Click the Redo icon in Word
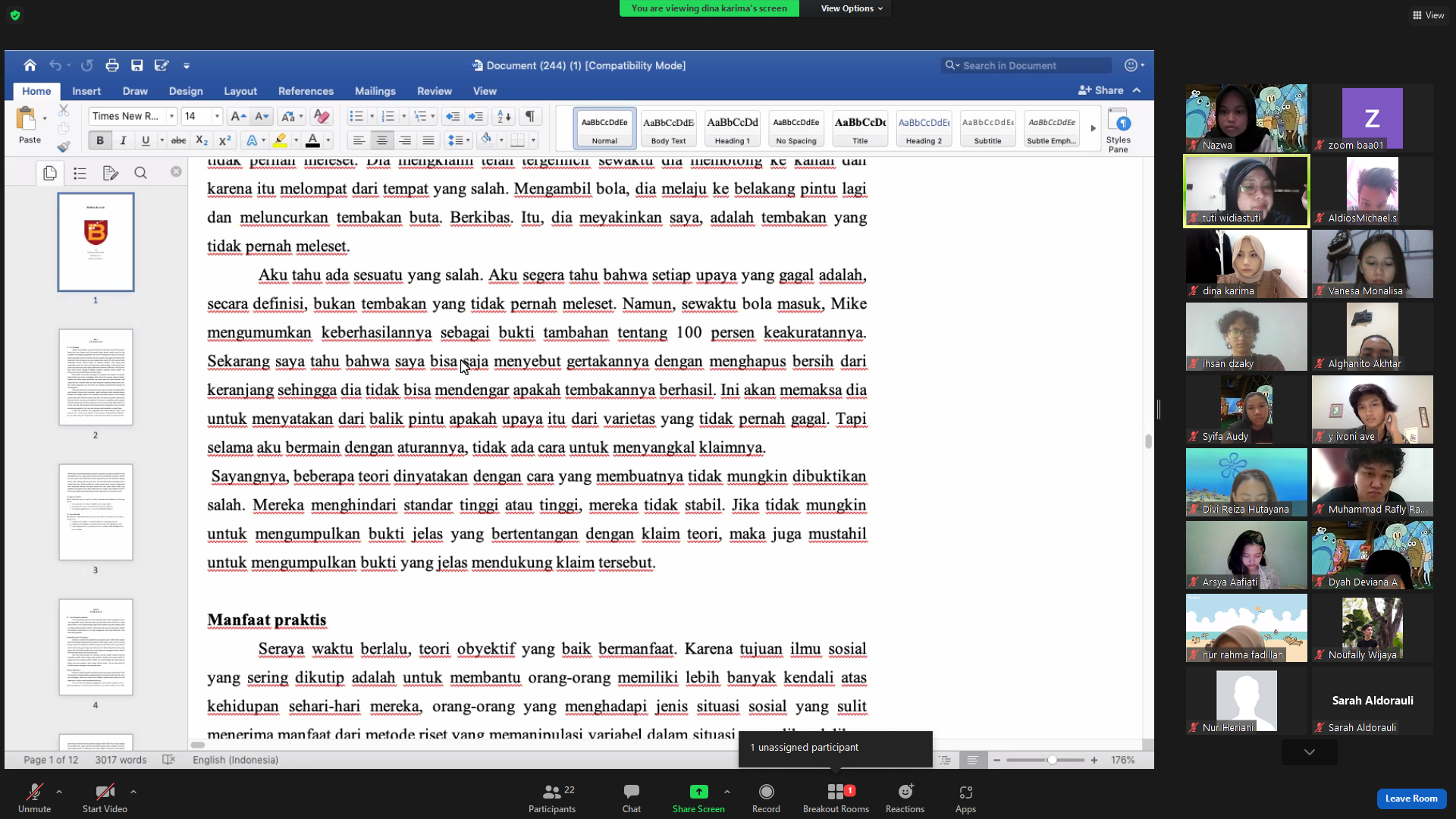Image resolution: width=1456 pixels, height=819 pixels. click(87, 65)
